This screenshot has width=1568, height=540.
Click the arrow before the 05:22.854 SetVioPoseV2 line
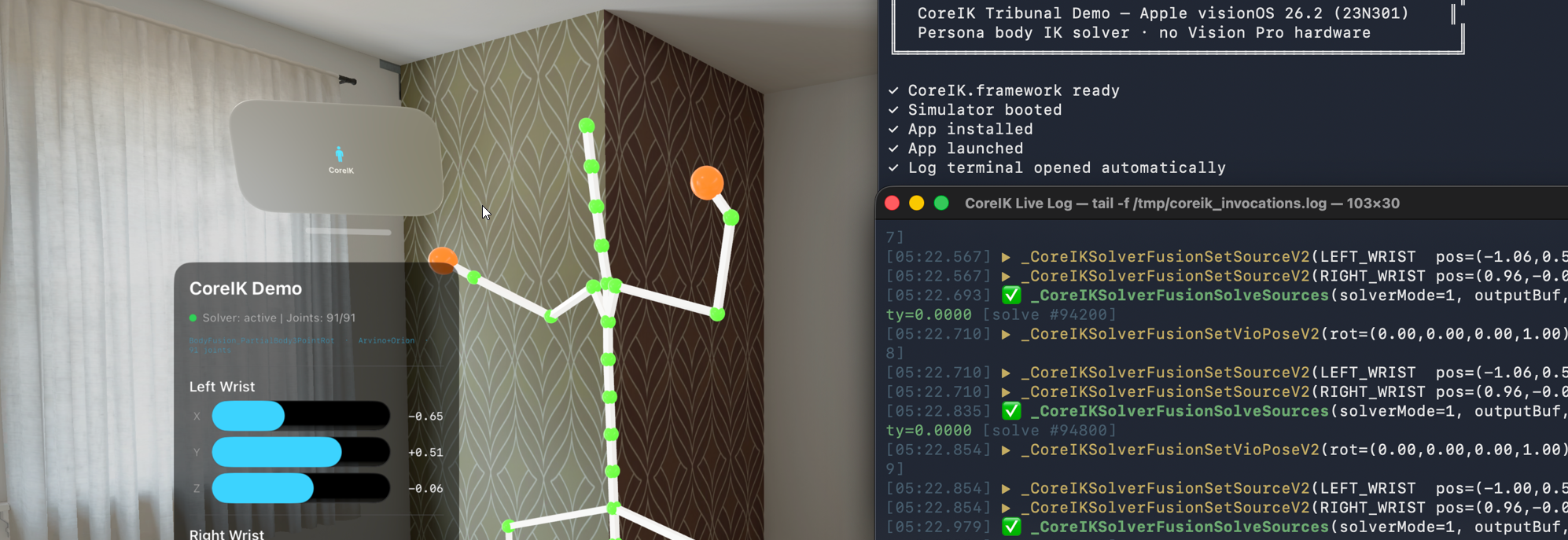point(1006,450)
